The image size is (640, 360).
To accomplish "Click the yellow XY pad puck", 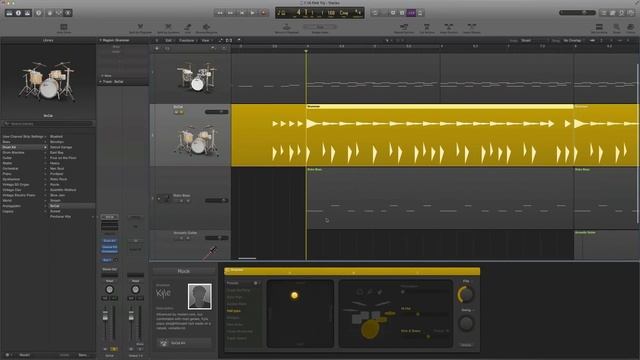I will (x=294, y=296).
